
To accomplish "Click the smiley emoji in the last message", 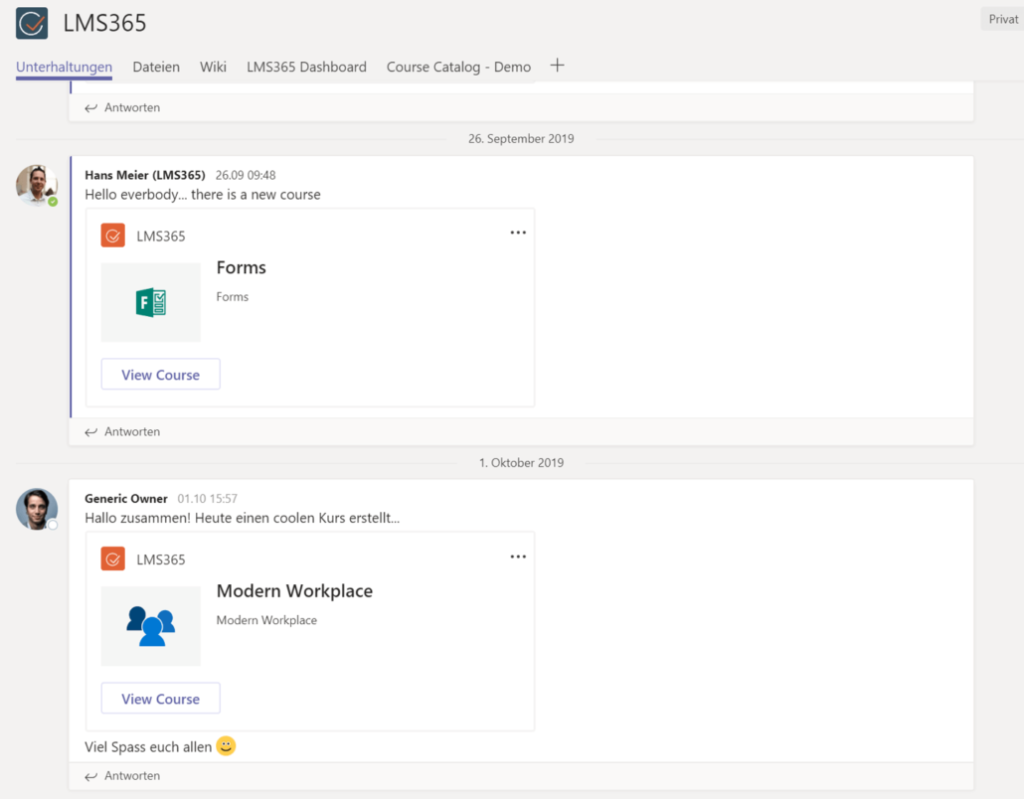I will click(x=224, y=746).
